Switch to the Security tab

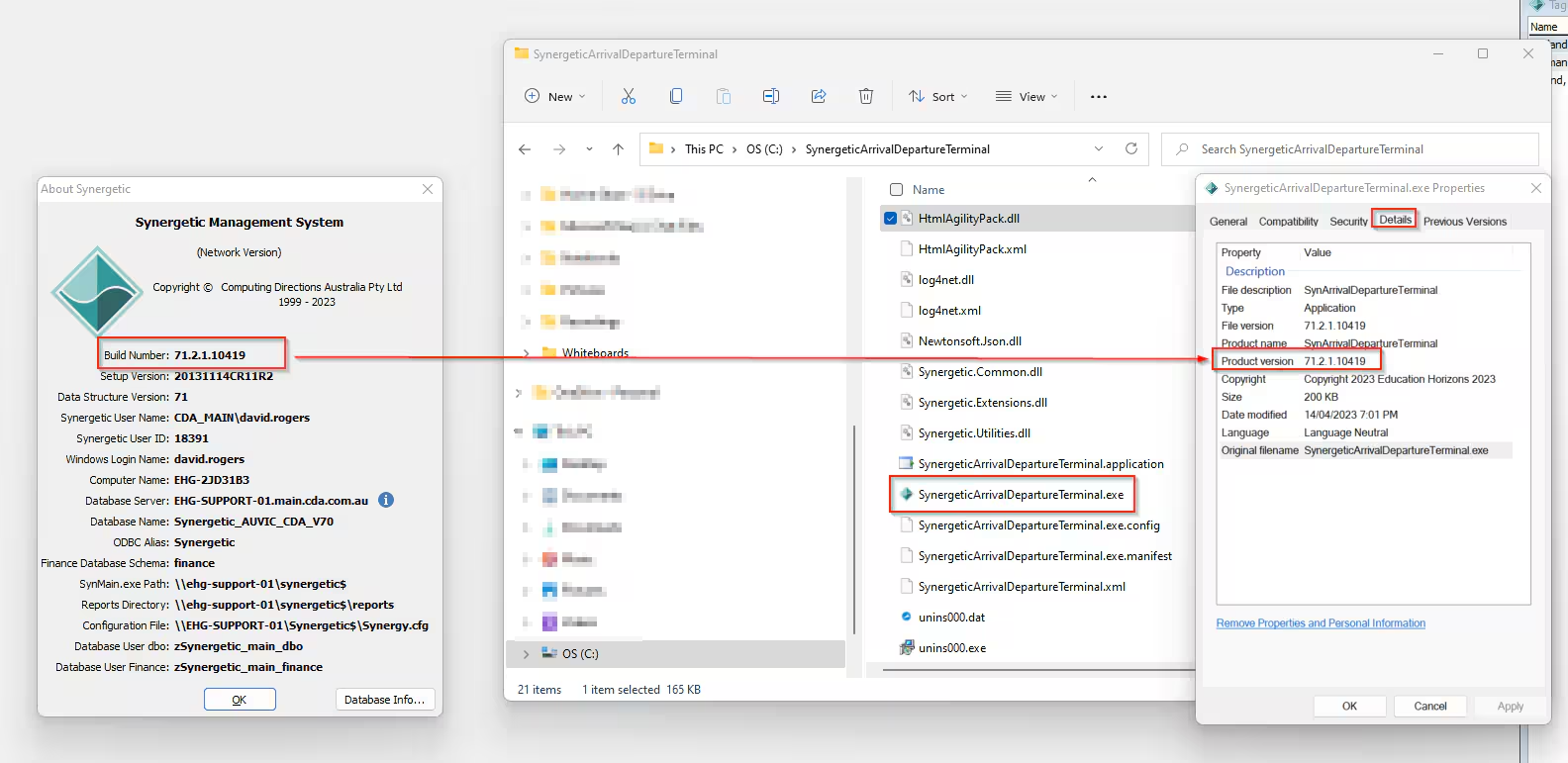[1348, 222]
